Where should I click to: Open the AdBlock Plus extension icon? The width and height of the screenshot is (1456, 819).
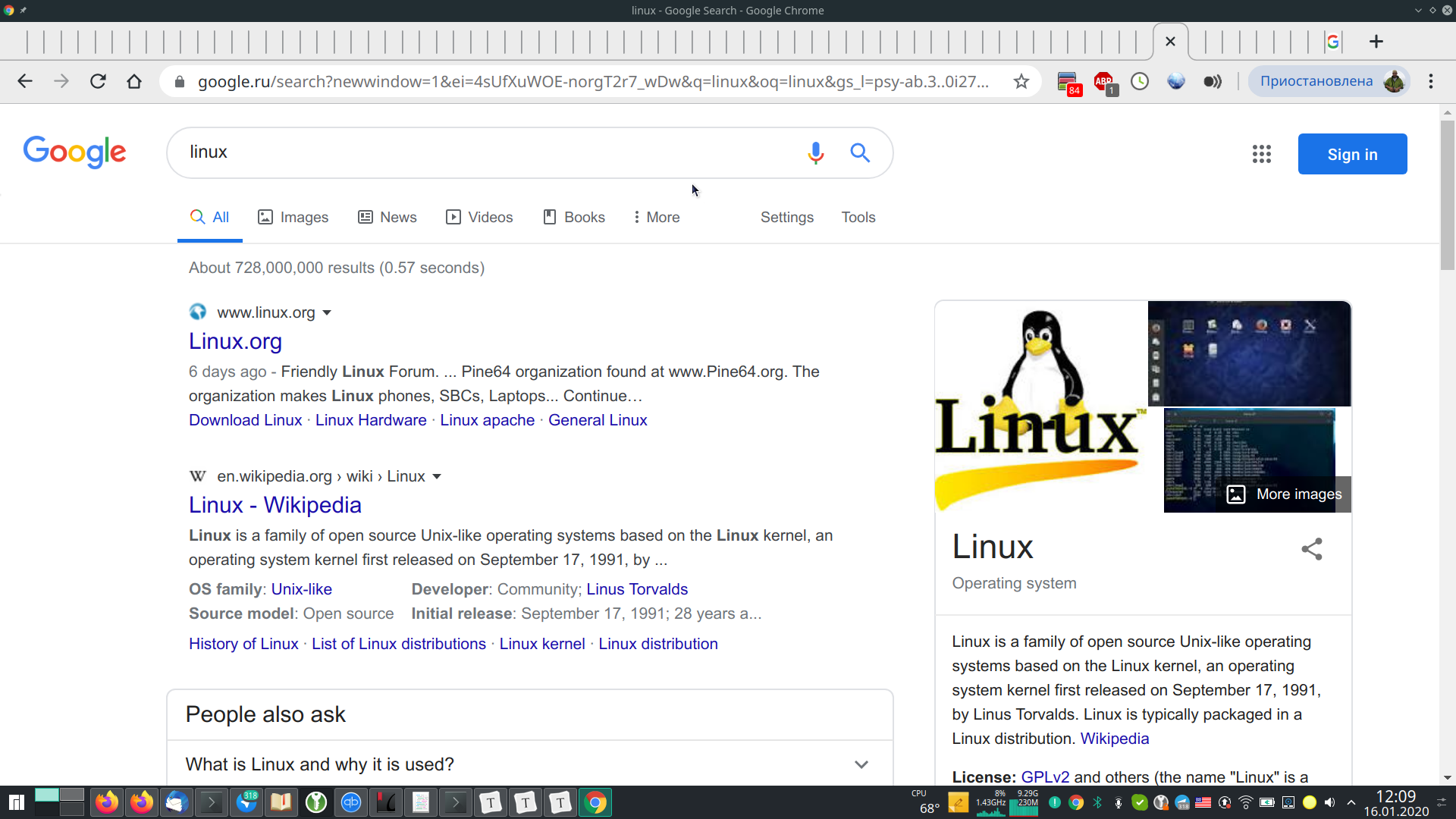coord(1105,82)
